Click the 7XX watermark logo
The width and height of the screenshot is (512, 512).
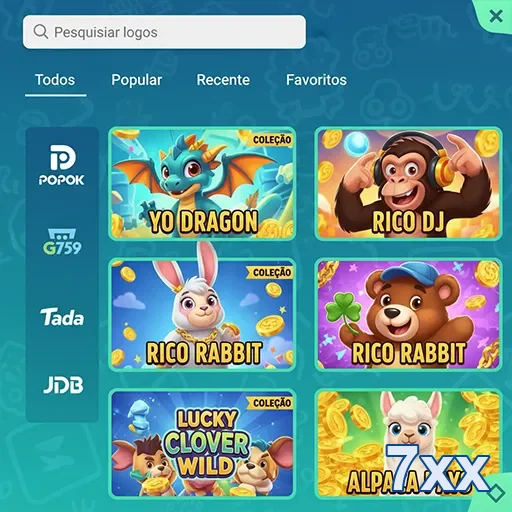tap(437, 468)
